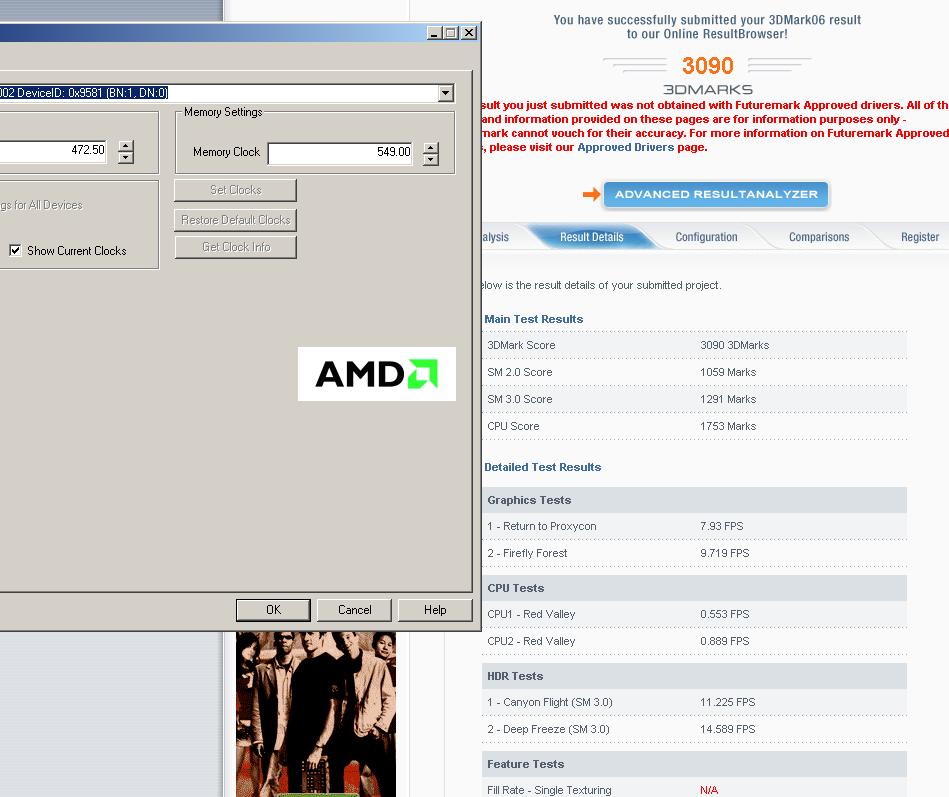Image resolution: width=949 pixels, height=797 pixels.
Task: Increase the 472.50 clock with up spinner
Action: (126, 146)
